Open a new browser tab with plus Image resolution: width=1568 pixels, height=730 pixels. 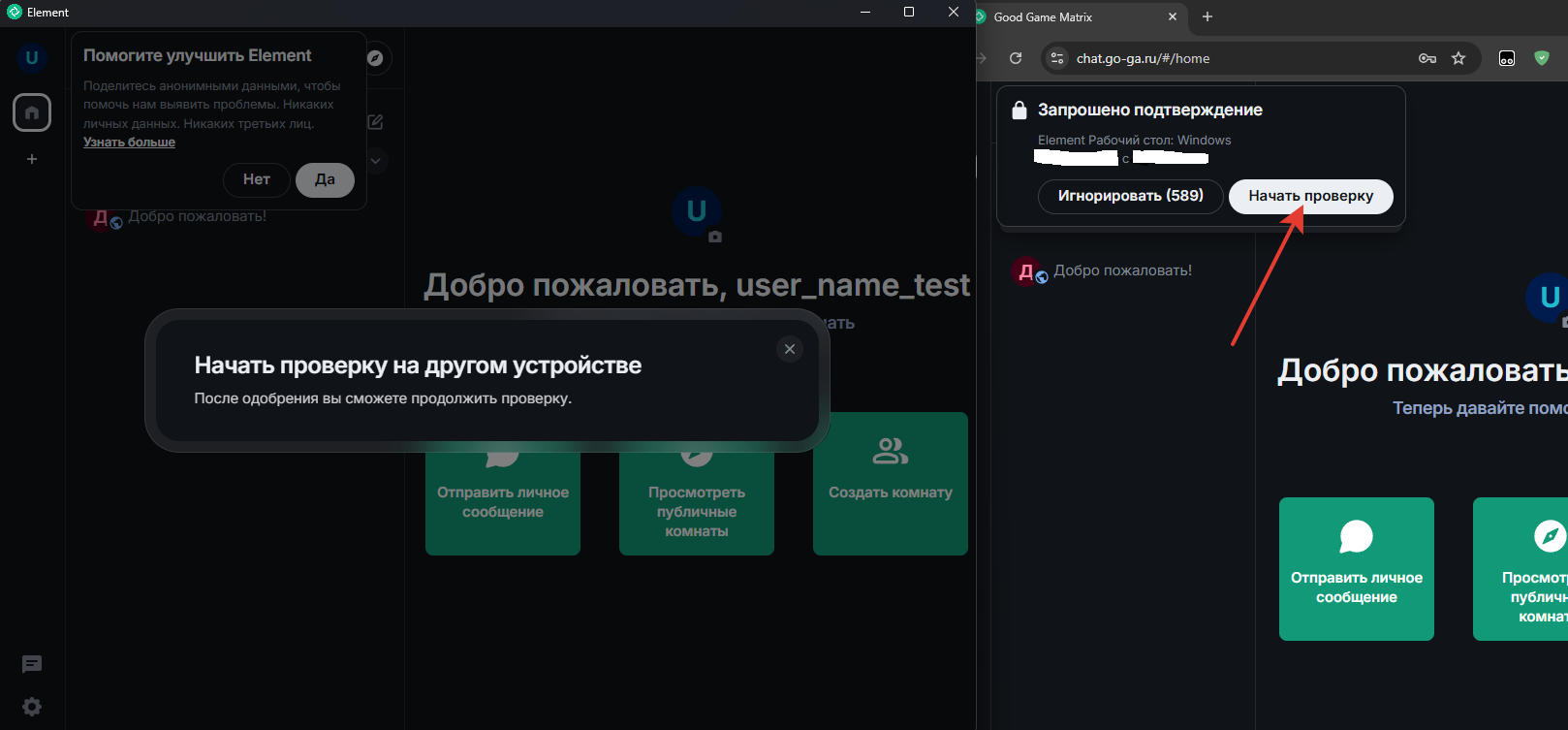pos(1207,17)
